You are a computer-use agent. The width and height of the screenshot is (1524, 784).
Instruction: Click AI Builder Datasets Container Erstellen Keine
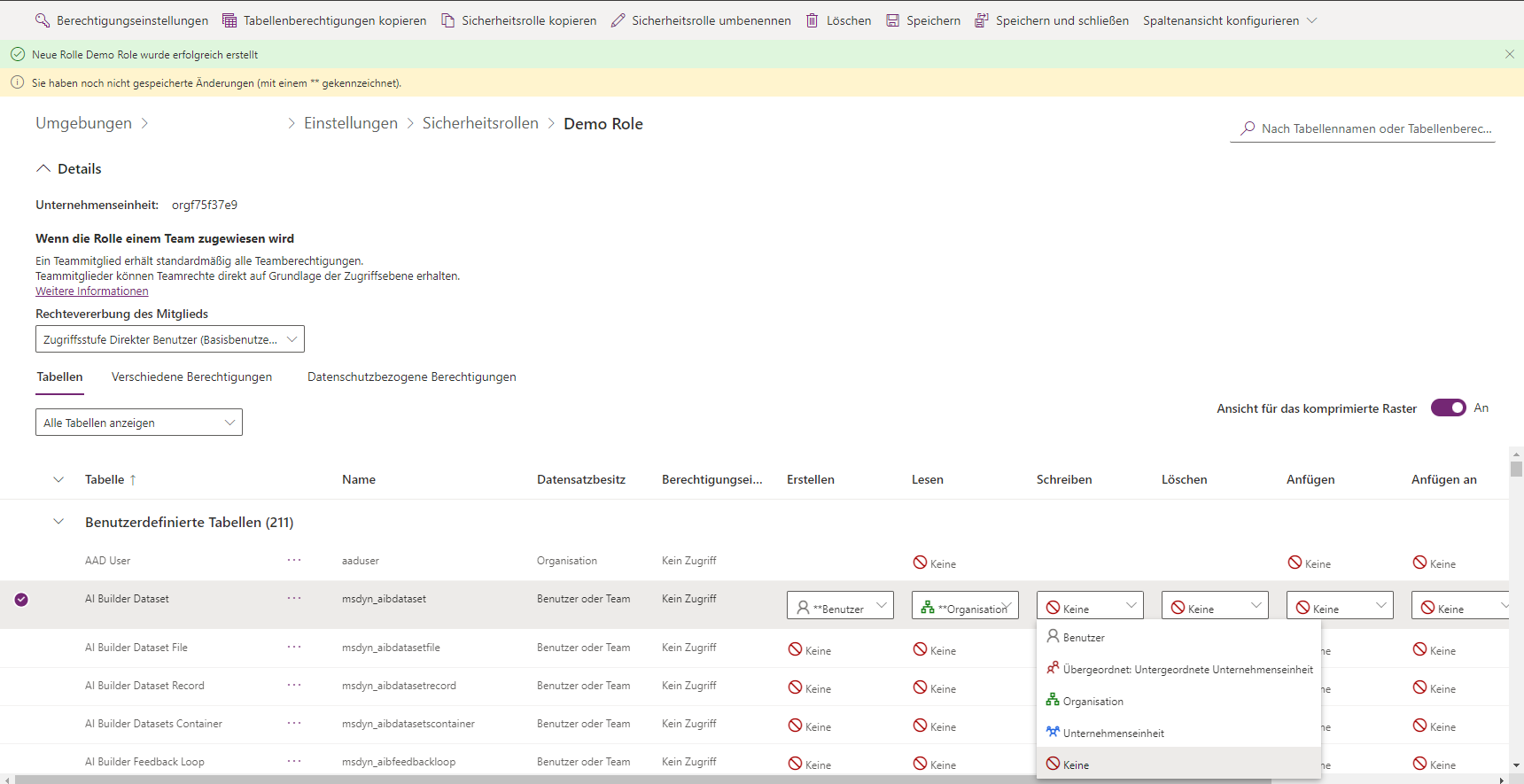[810, 726]
